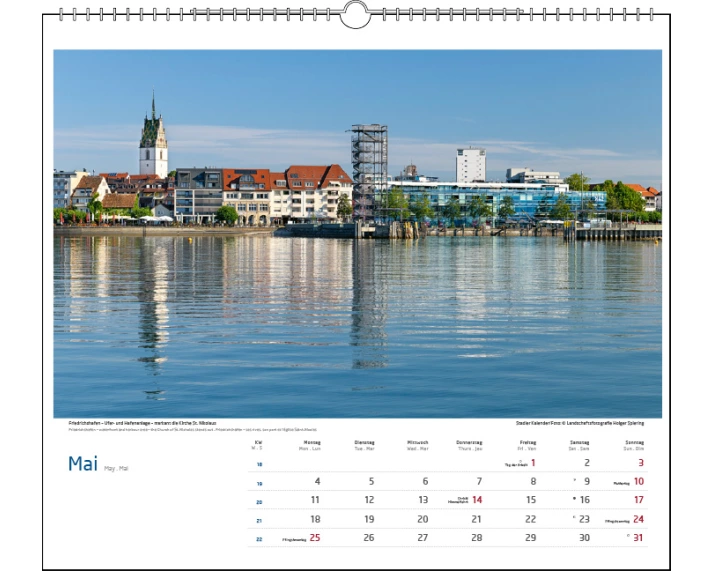Screen dimensions: 714x571
Task: Select the Sonntag column header
Action: (x=634, y=443)
